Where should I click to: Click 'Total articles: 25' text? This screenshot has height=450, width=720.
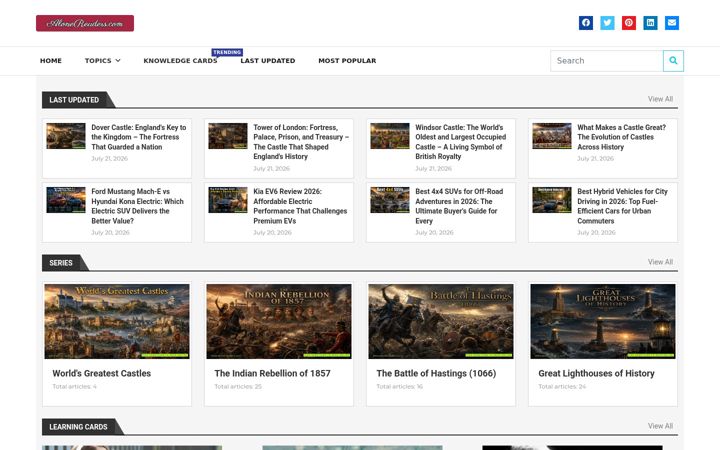click(238, 387)
